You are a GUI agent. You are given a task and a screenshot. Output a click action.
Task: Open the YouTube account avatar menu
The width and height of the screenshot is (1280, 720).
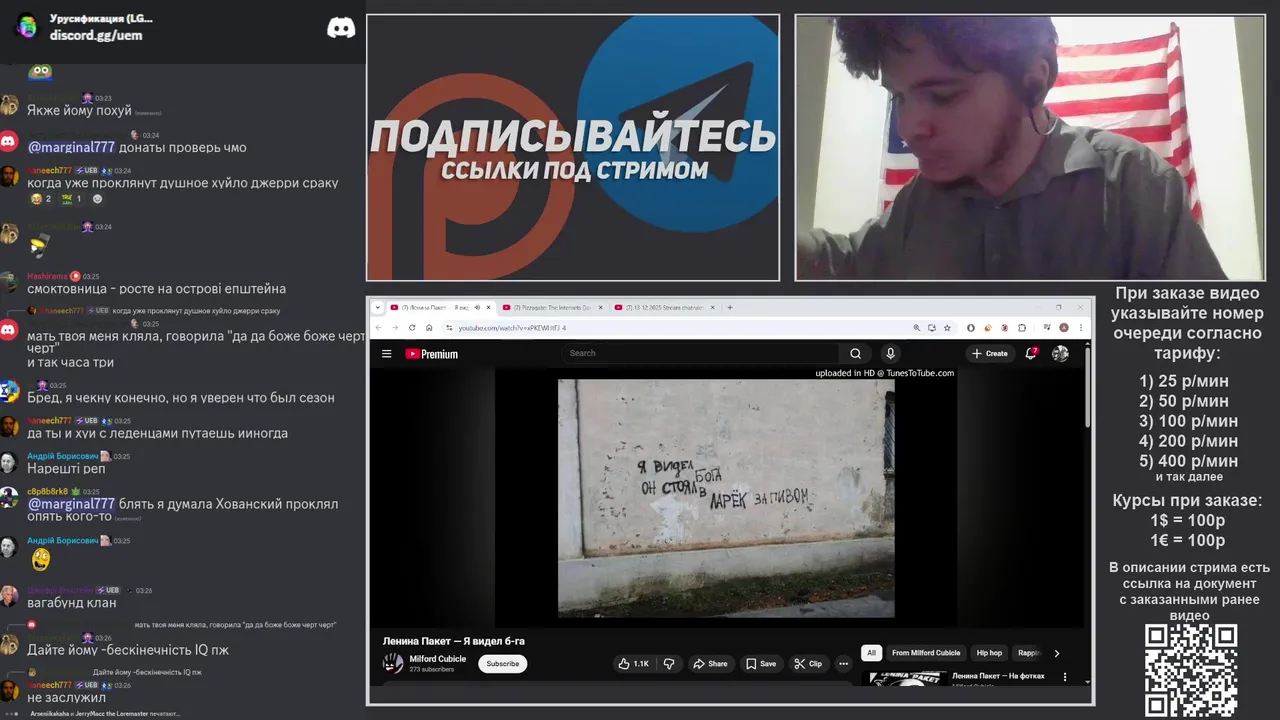click(x=1060, y=353)
